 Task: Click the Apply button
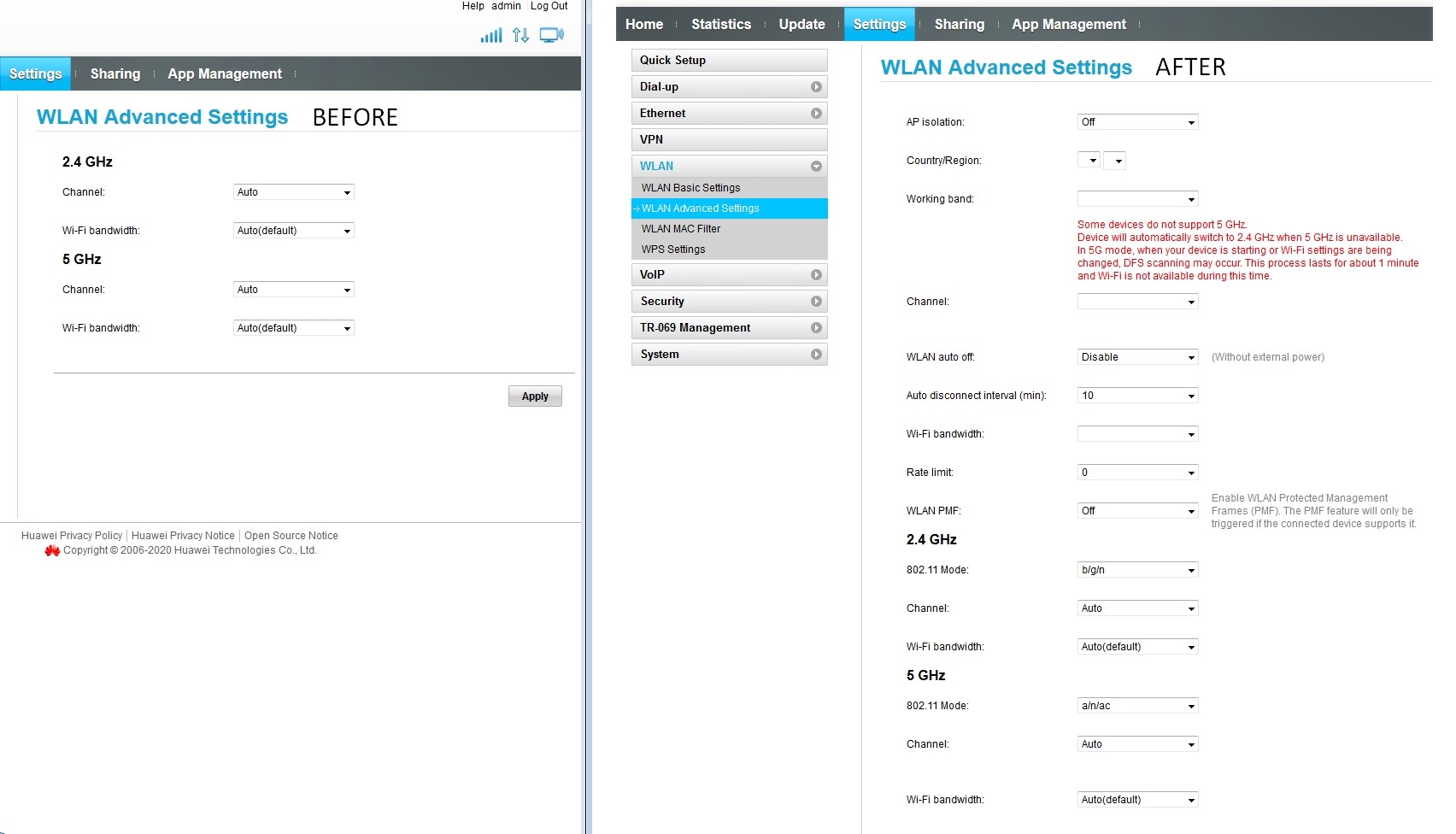coord(535,396)
